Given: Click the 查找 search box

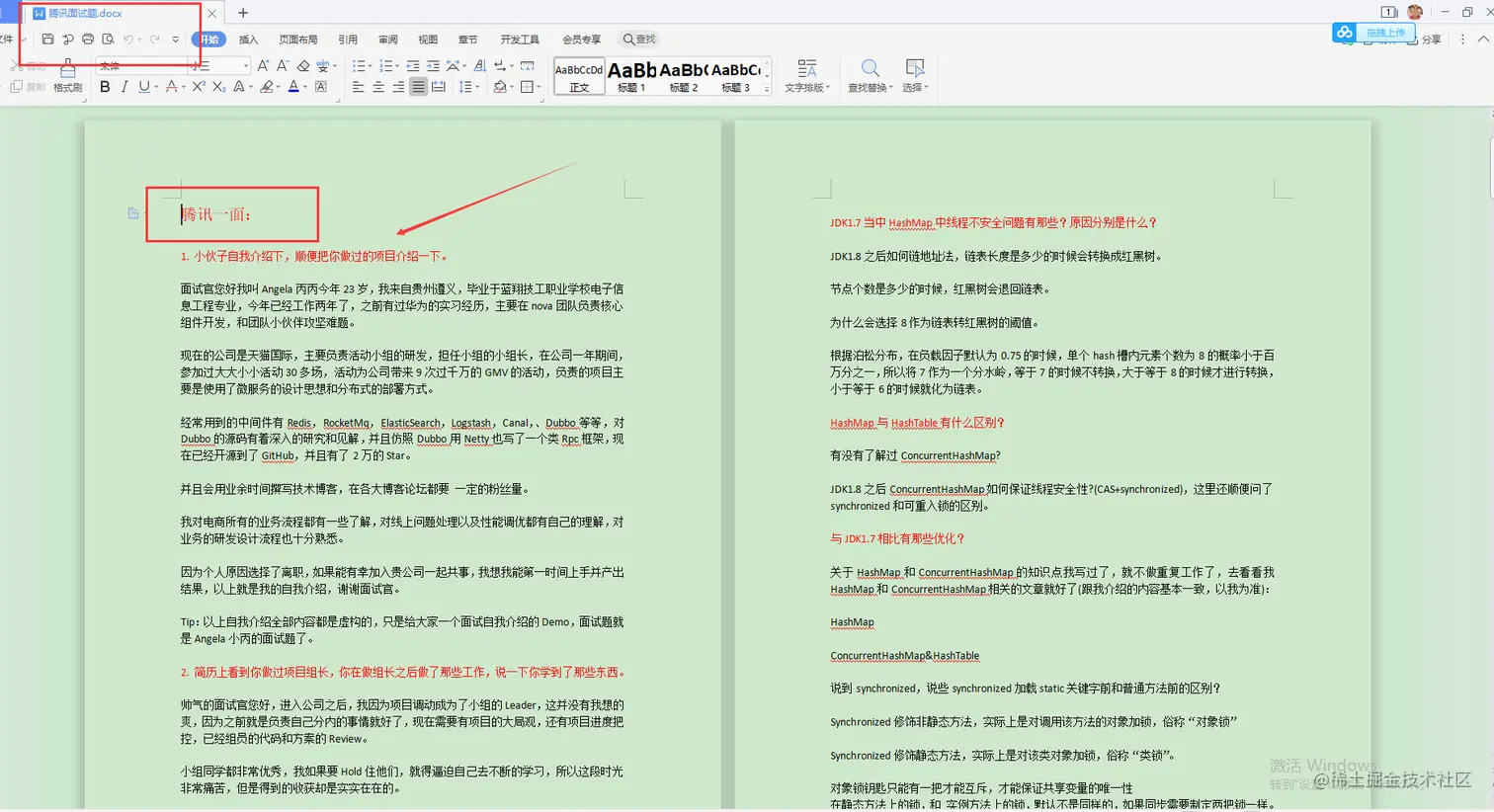Looking at the screenshot, I should coord(639,40).
